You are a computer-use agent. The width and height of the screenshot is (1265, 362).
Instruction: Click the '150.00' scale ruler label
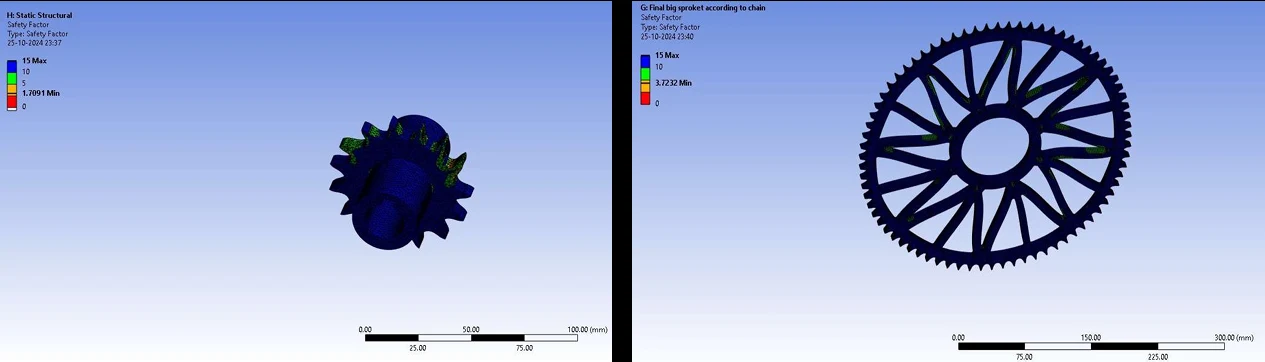1090,337
